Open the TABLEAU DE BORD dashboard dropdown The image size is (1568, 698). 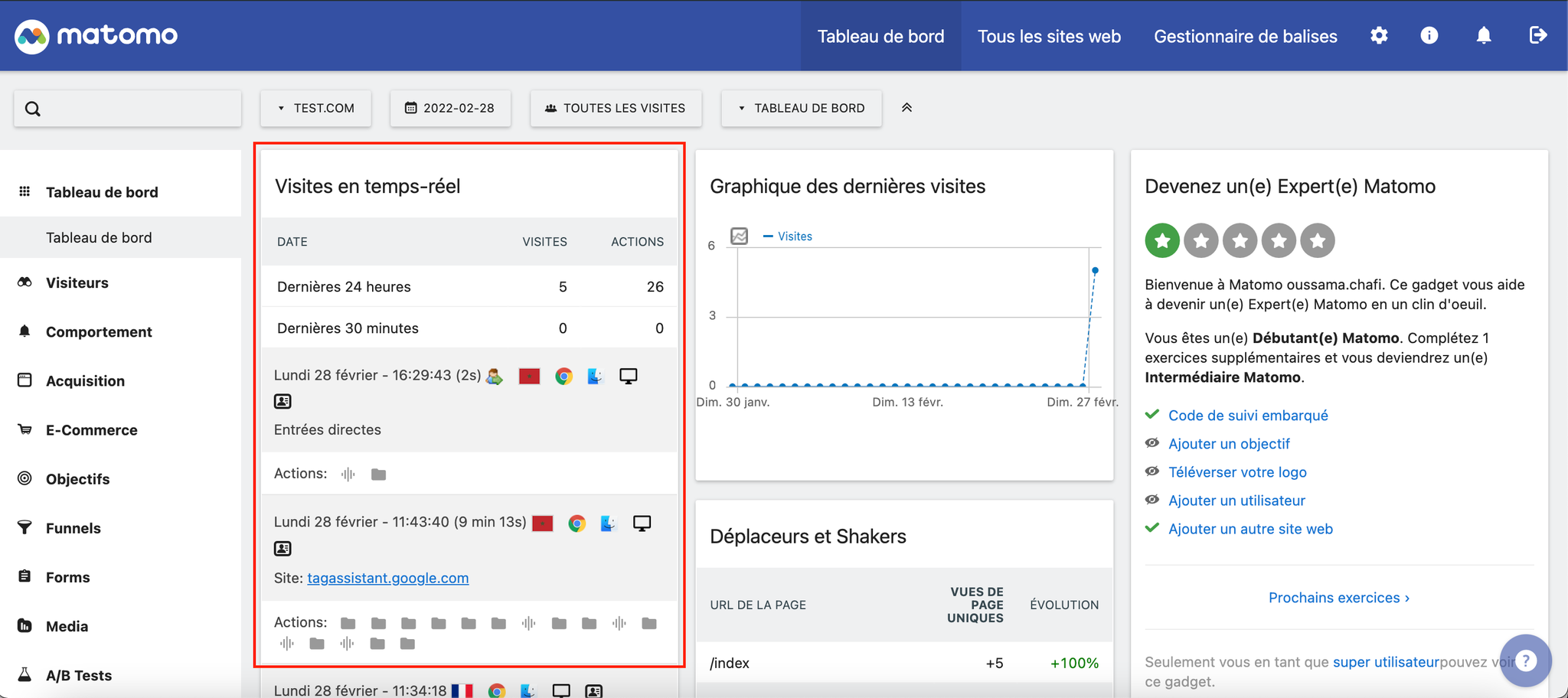coord(801,108)
